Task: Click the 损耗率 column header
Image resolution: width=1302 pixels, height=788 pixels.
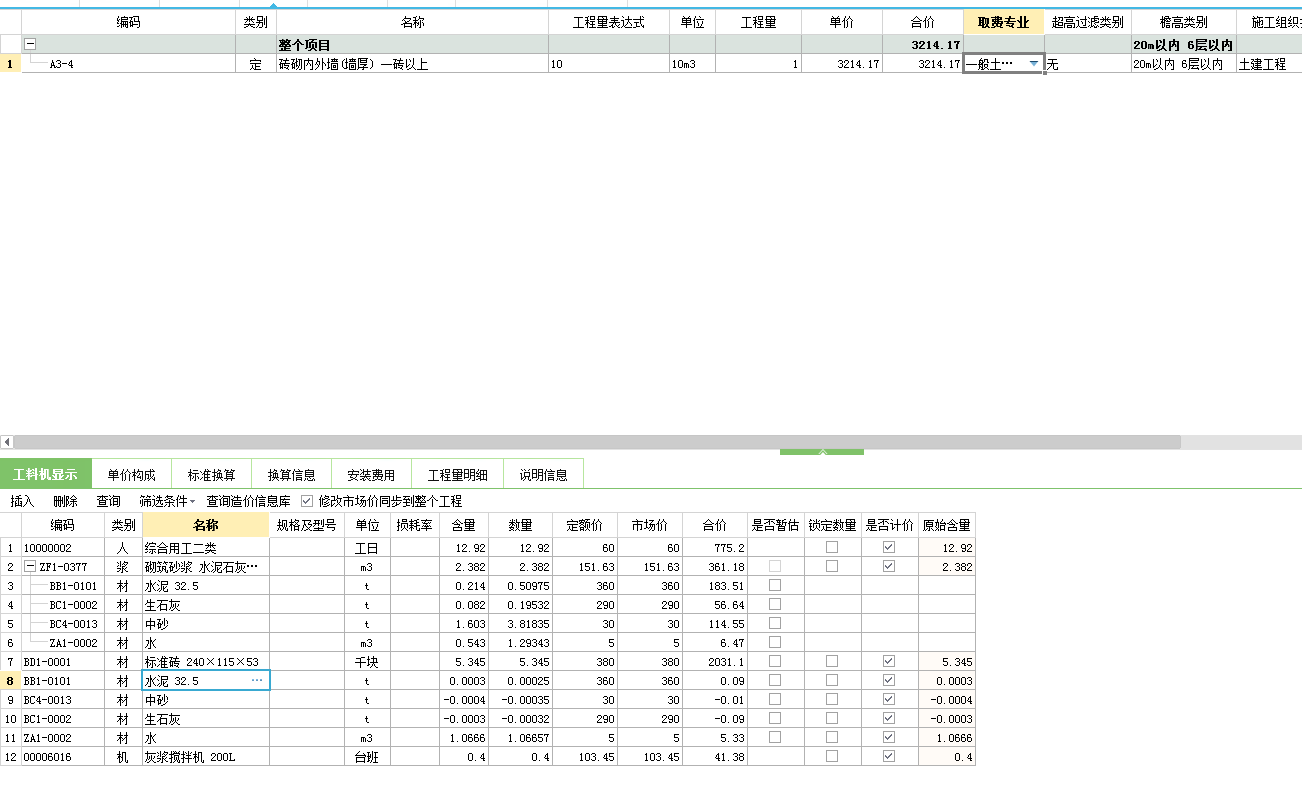Action: tap(414, 525)
